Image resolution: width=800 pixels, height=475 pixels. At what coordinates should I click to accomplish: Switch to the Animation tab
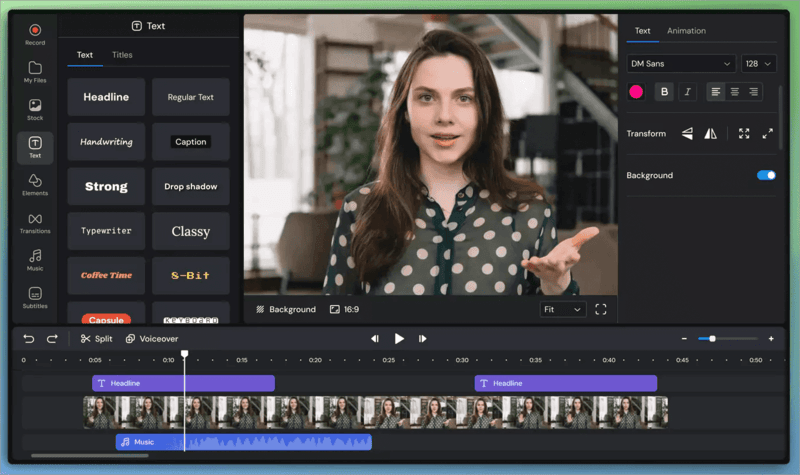(x=686, y=31)
